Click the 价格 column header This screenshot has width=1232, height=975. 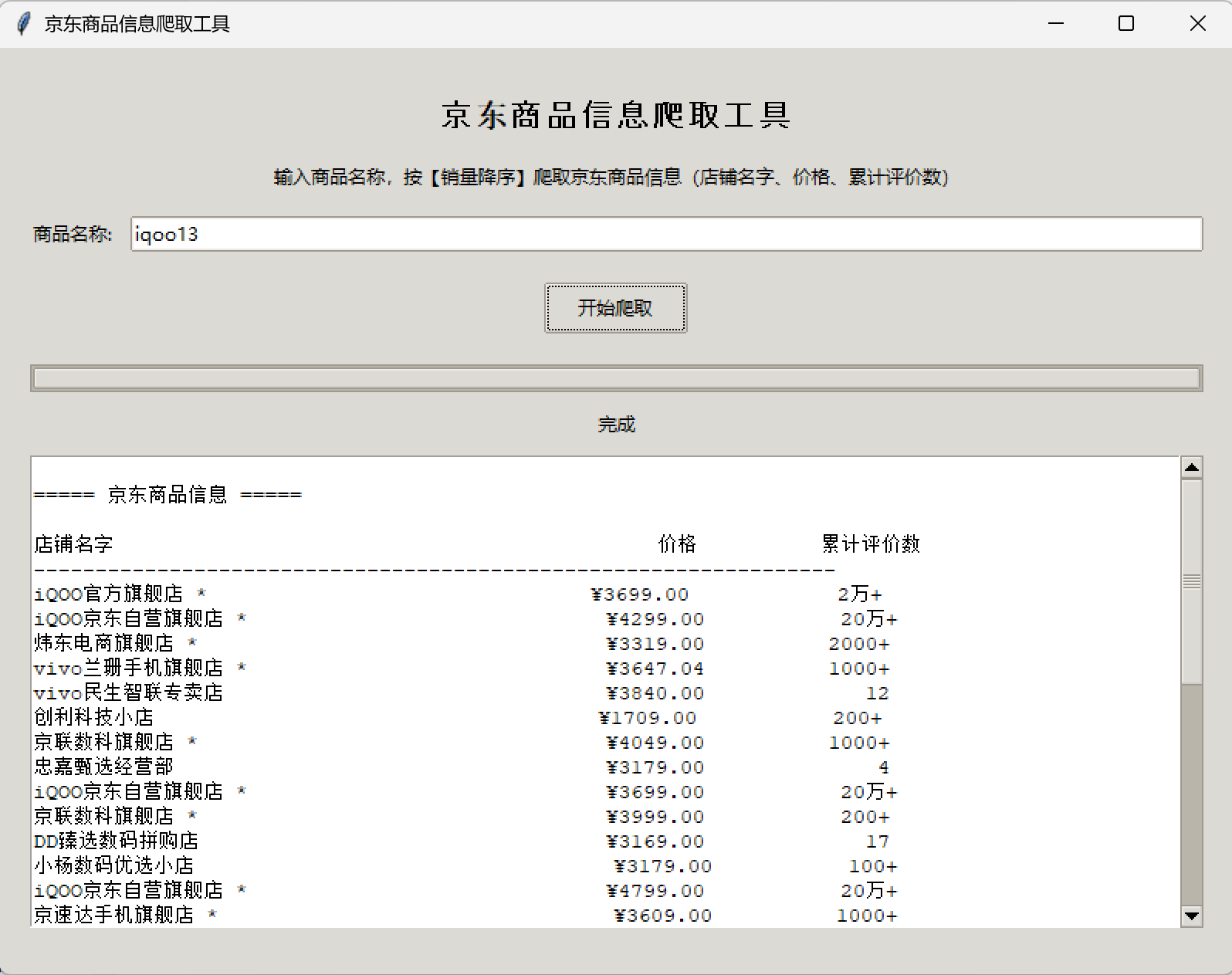[x=677, y=544]
